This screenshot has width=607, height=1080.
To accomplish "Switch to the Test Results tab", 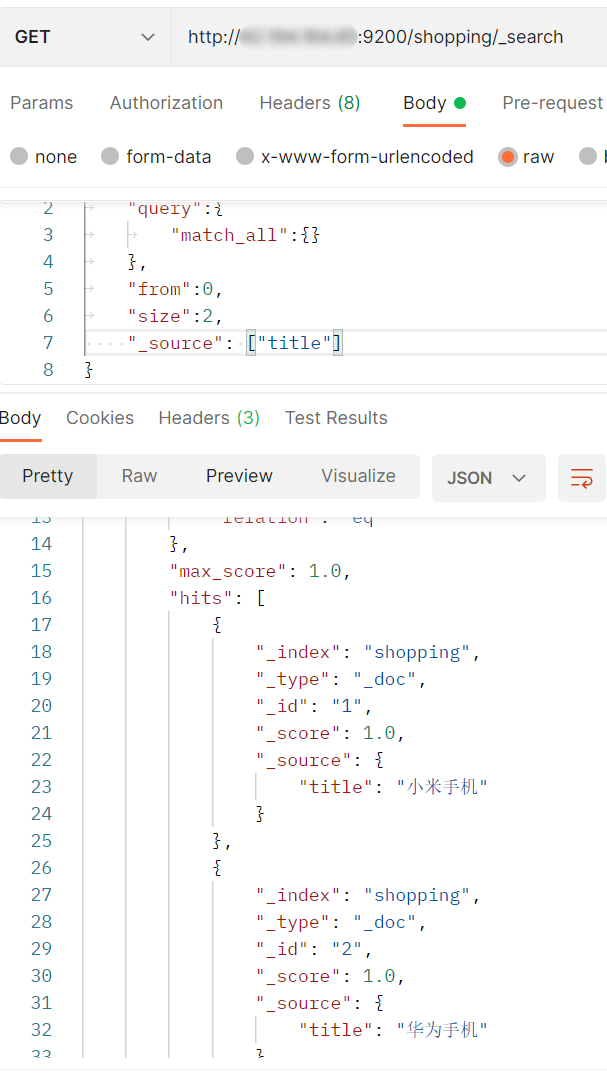I will click(336, 418).
